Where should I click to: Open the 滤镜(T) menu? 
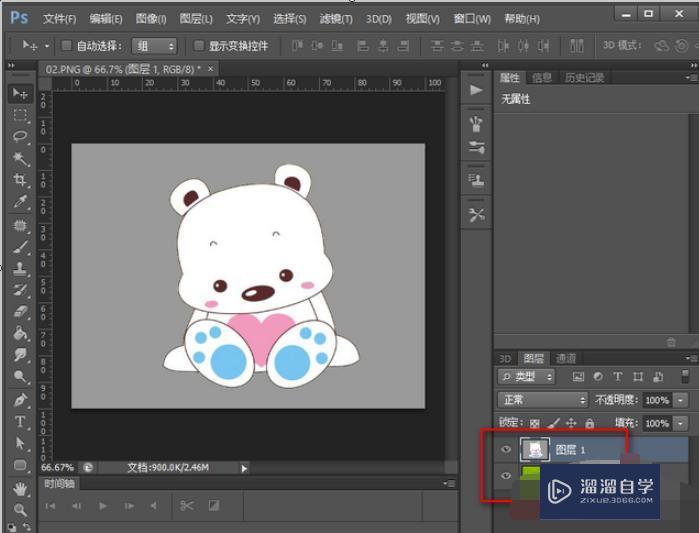(335, 19)
